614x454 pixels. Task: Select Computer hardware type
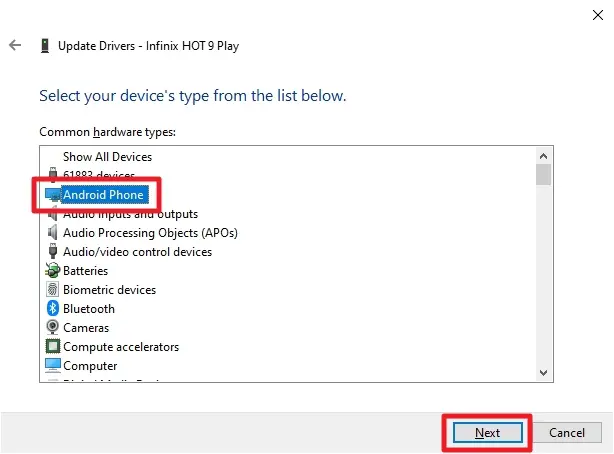[x=90, y=366]
